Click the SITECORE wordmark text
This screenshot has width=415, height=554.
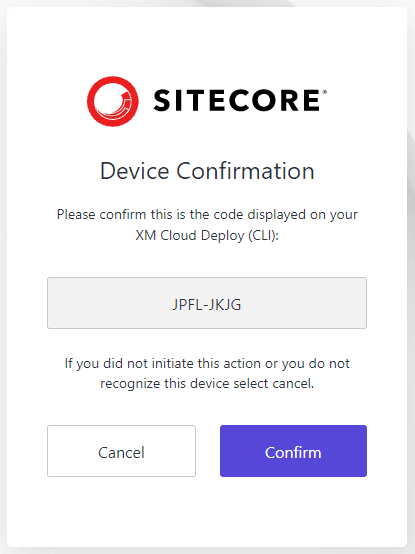click(237, 100)
